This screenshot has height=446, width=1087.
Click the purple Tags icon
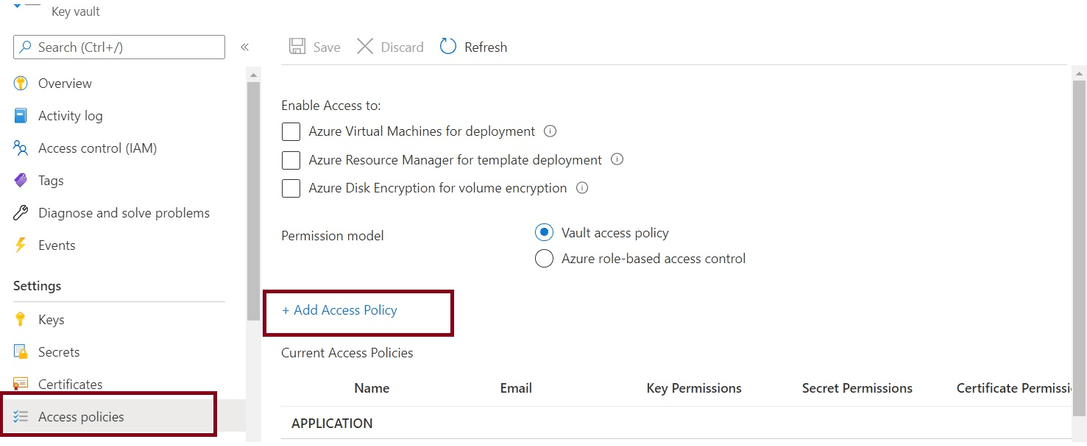point(21,180)
